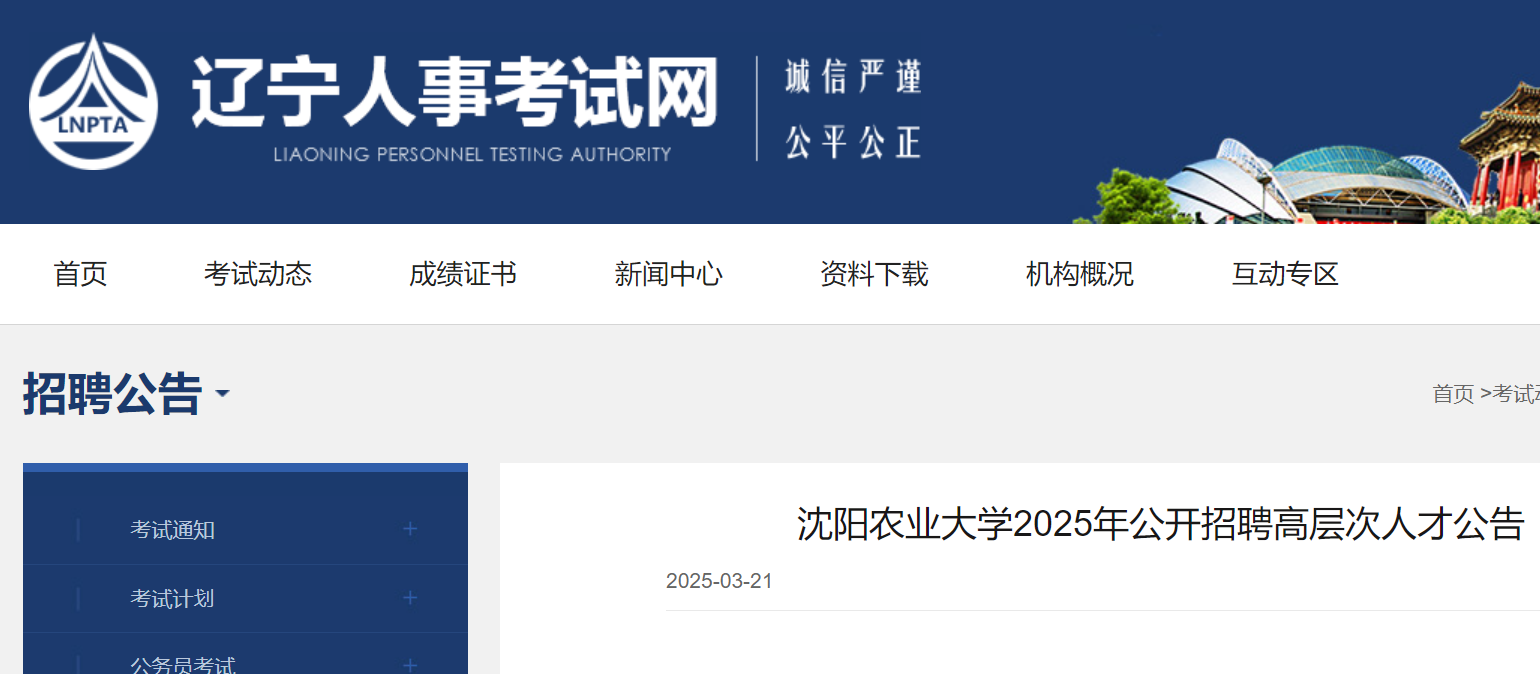Open the 互动专区 navigation item
1540x674 pixels.
1285,274
